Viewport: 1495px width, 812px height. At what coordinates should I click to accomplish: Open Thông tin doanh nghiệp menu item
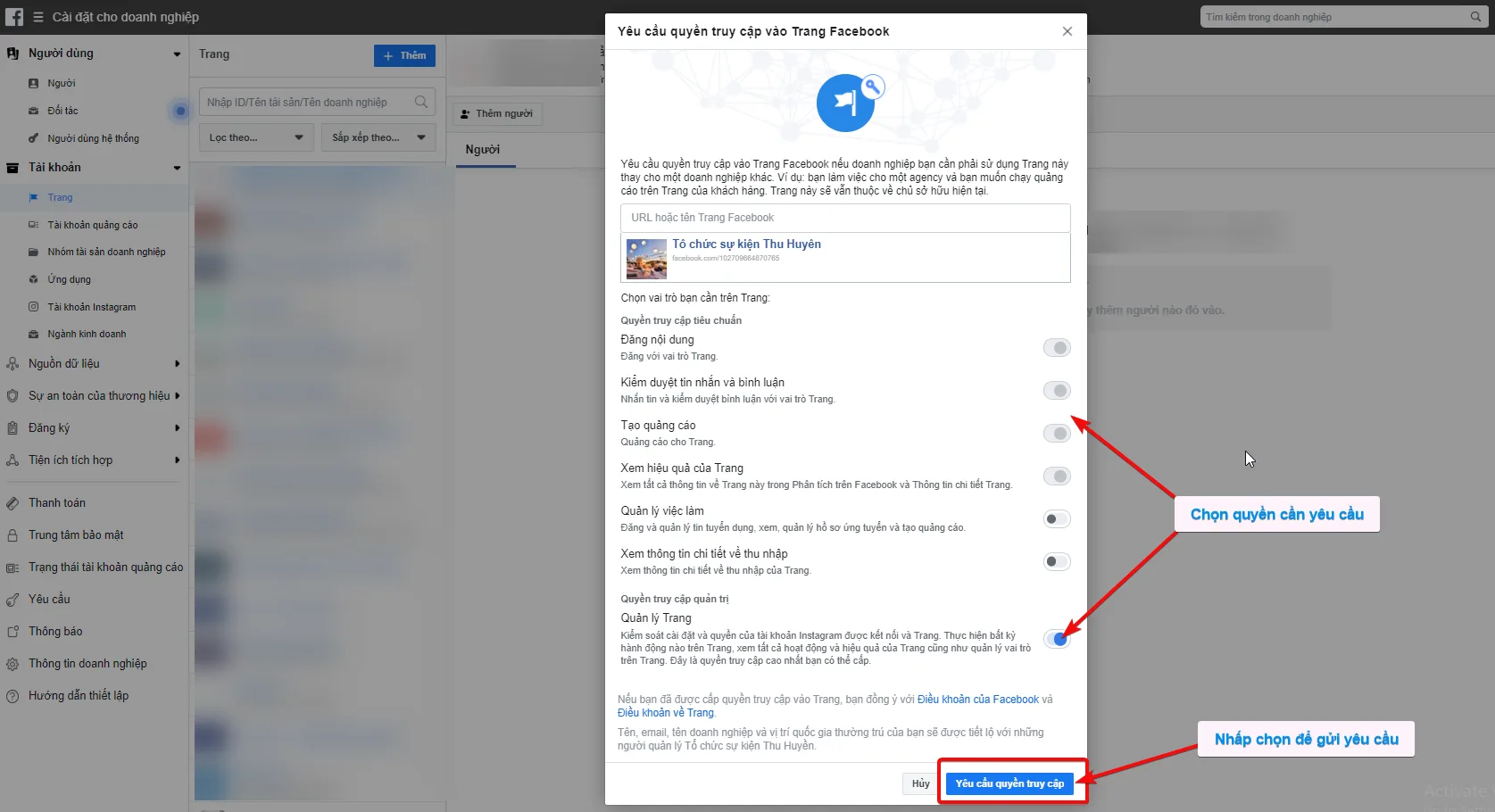coord(87,663)
